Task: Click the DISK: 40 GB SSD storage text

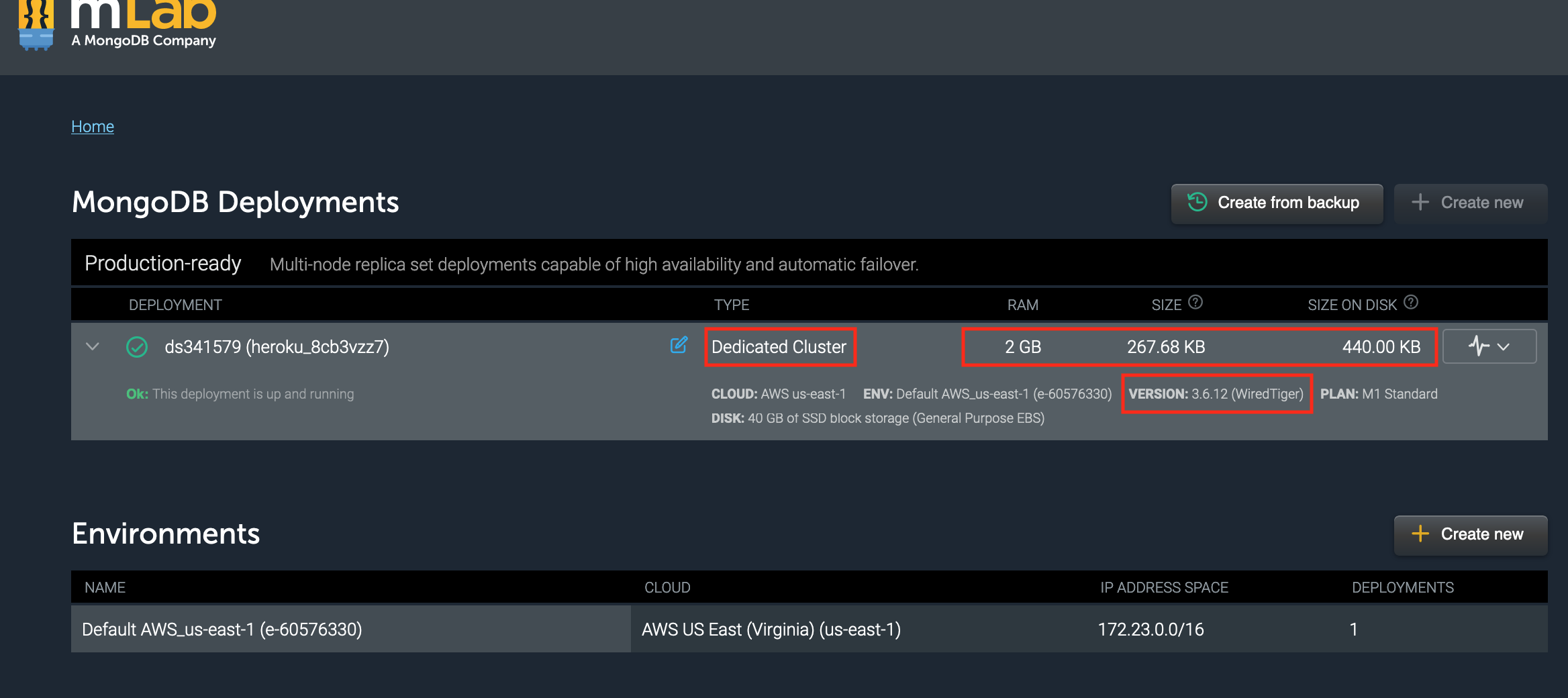Action: coord(878,418)
